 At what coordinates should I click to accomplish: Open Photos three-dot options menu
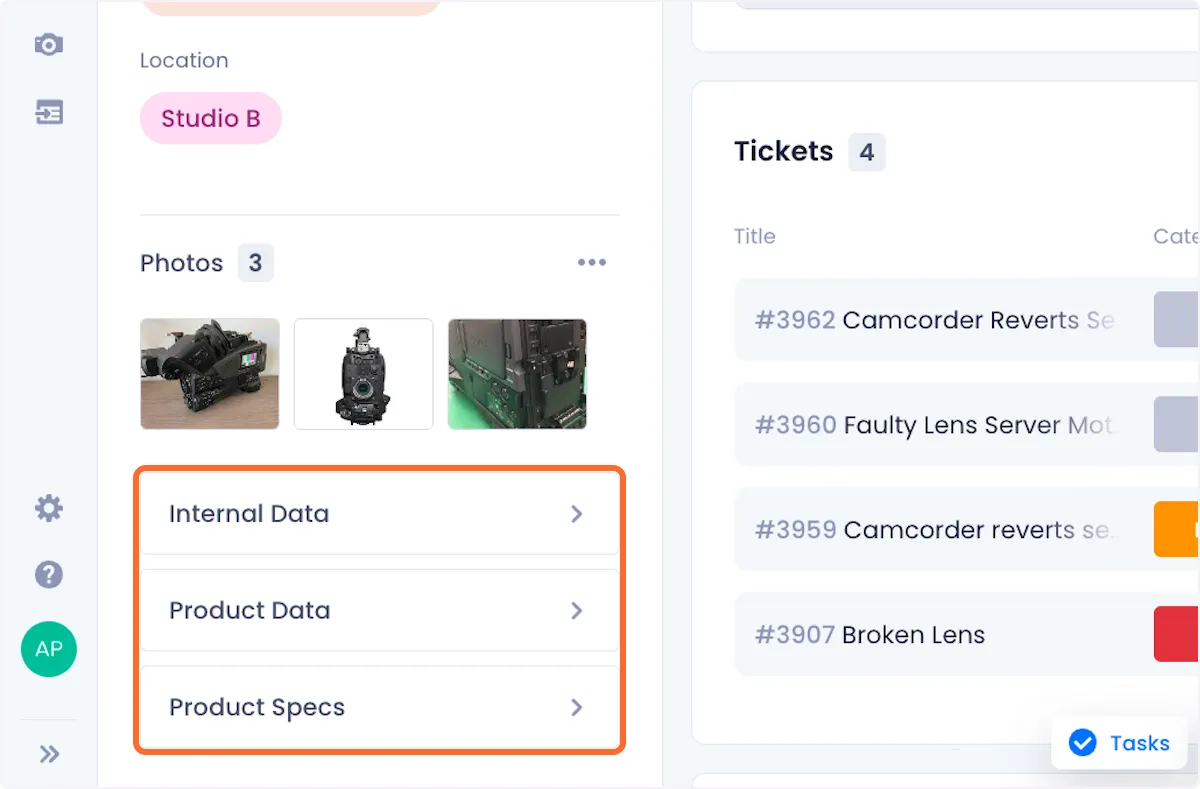click(x=592, y=263)
